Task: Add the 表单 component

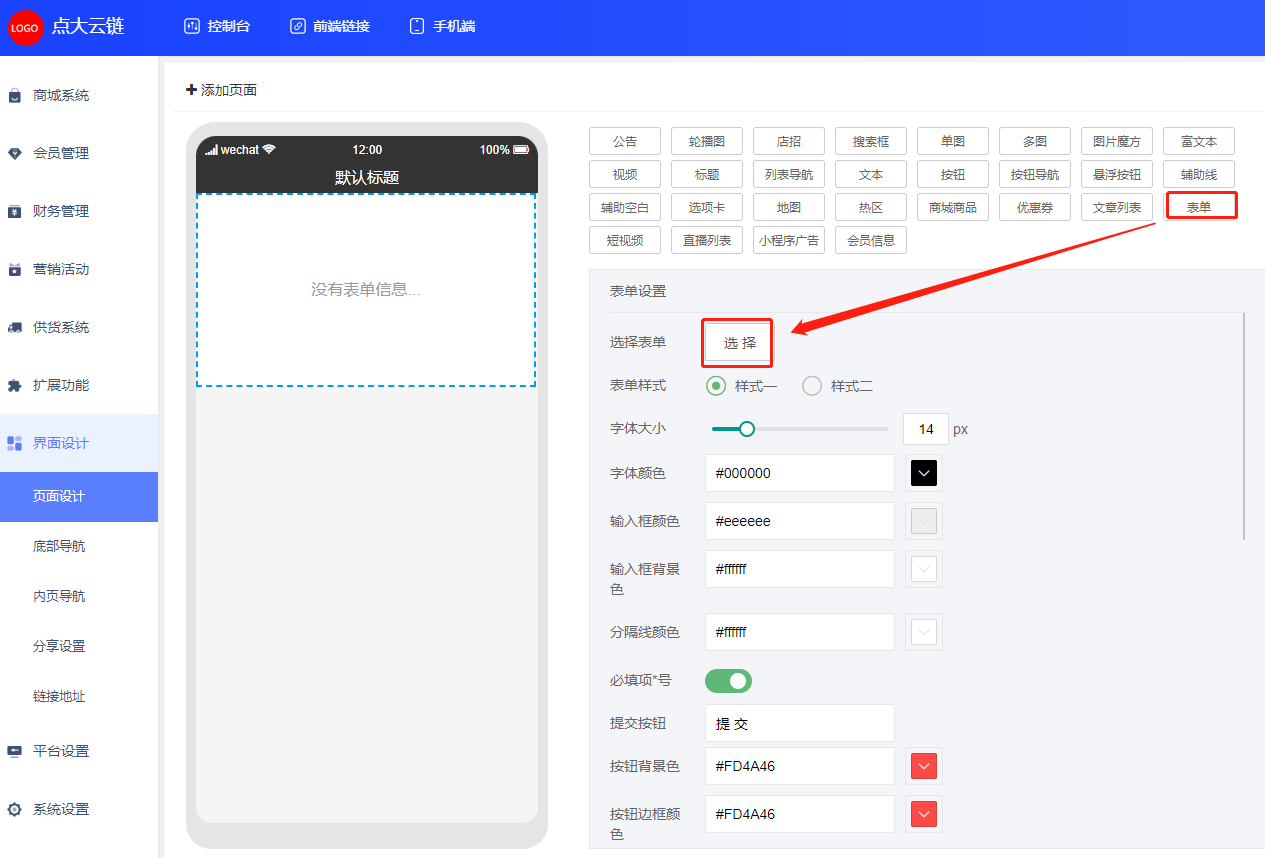Action: [1199, 208]
